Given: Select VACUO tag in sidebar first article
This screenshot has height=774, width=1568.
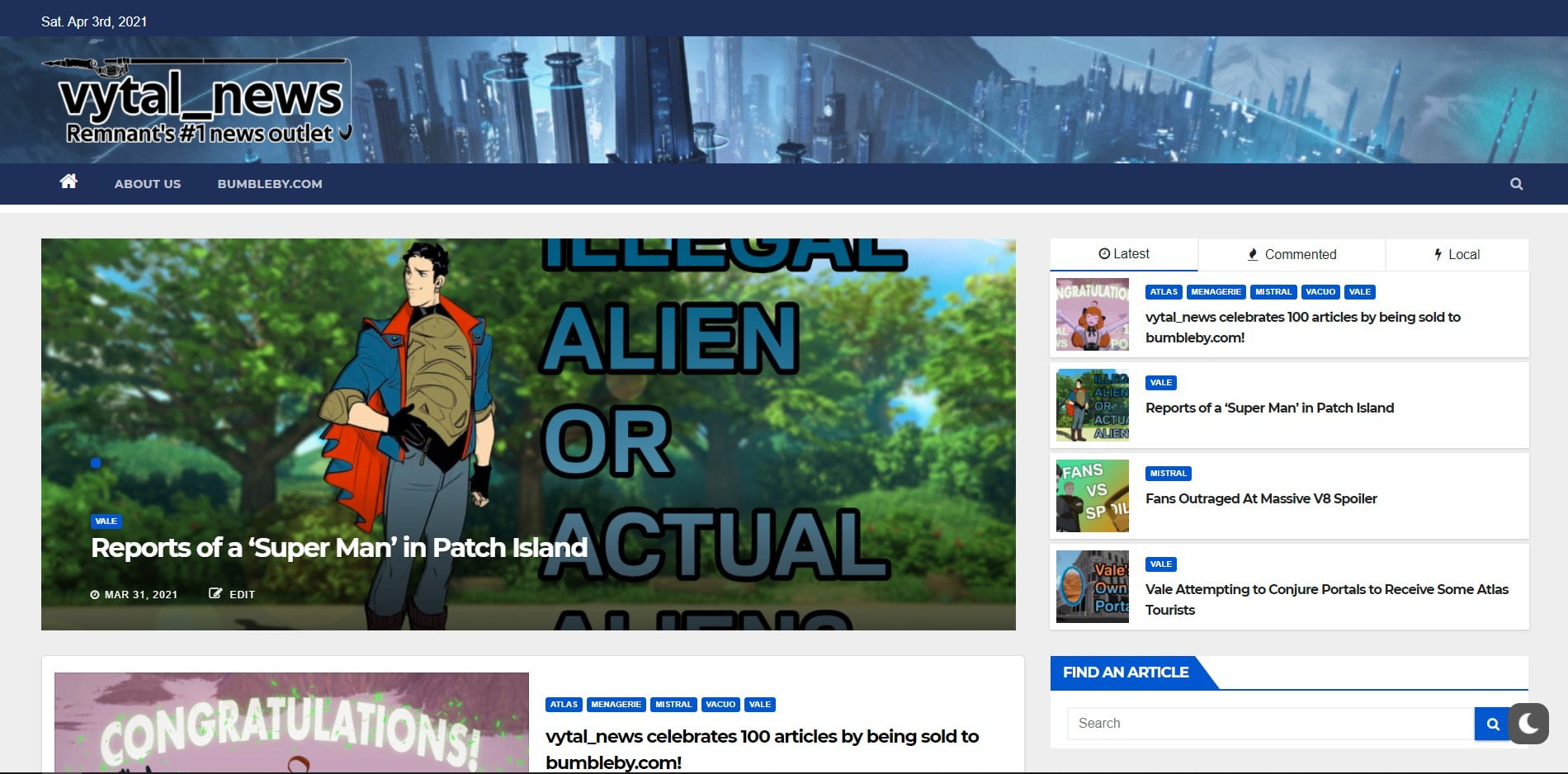Looking at the screenshot, I should pos(1320,291).
